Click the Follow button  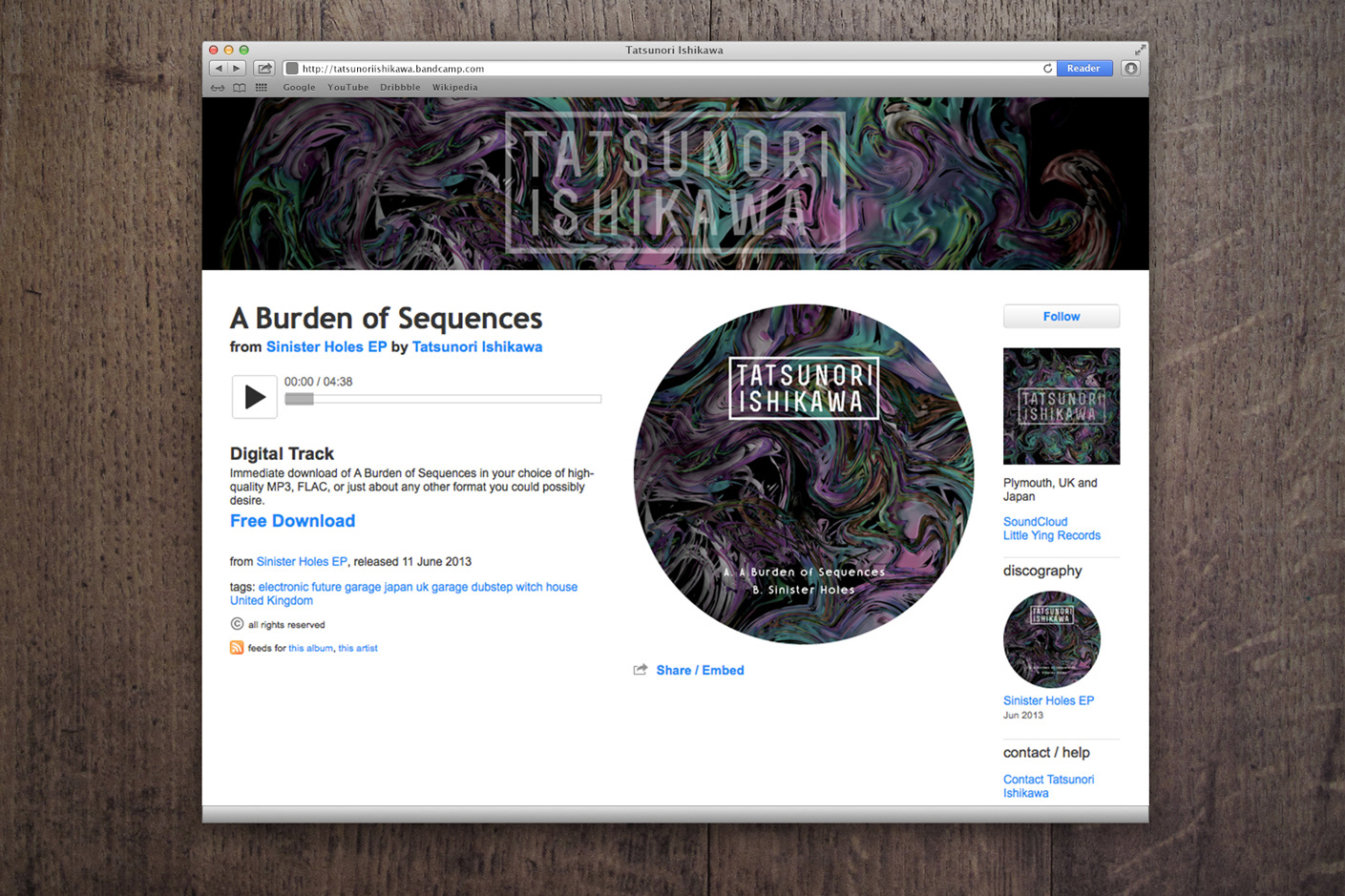[1061, 316]
